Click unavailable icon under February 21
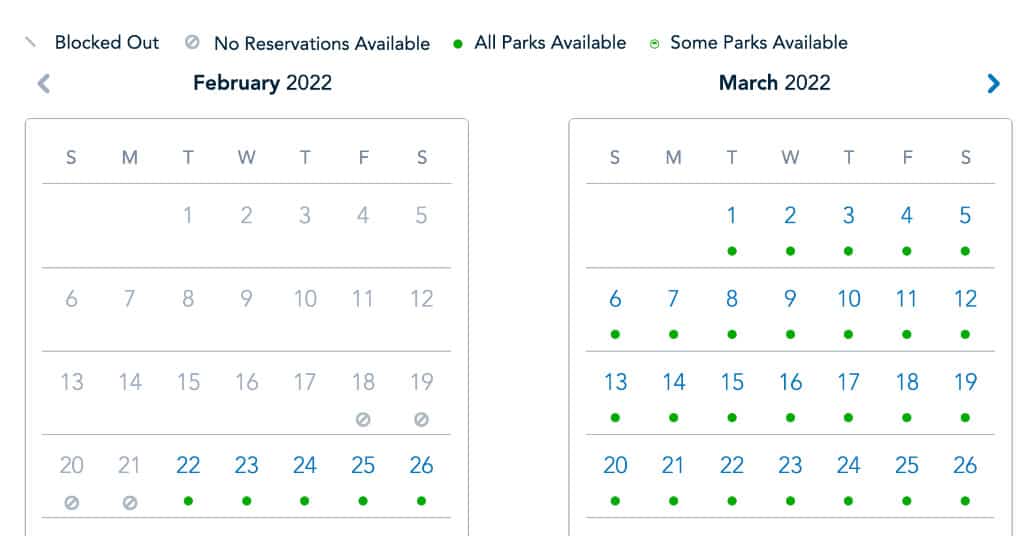The height and width of the screenshot is (538, 1024). point(130,503)
